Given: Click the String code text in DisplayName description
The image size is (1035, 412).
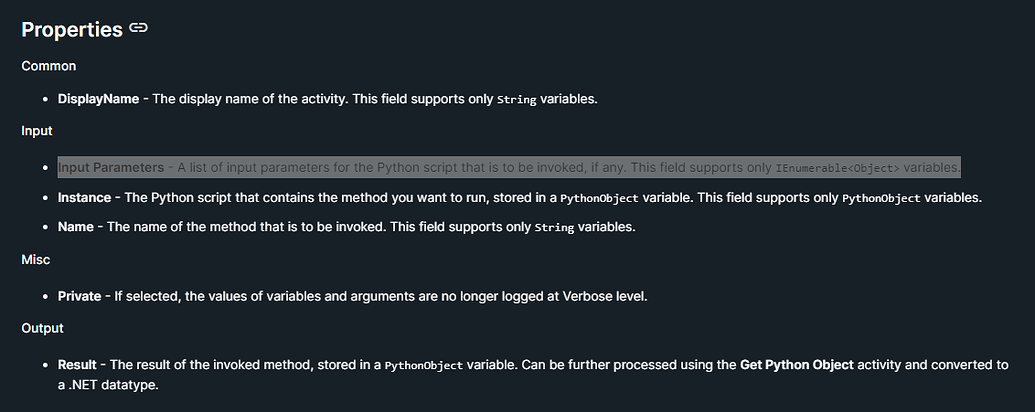Looking at the screenshot, I should click(516, 100).
